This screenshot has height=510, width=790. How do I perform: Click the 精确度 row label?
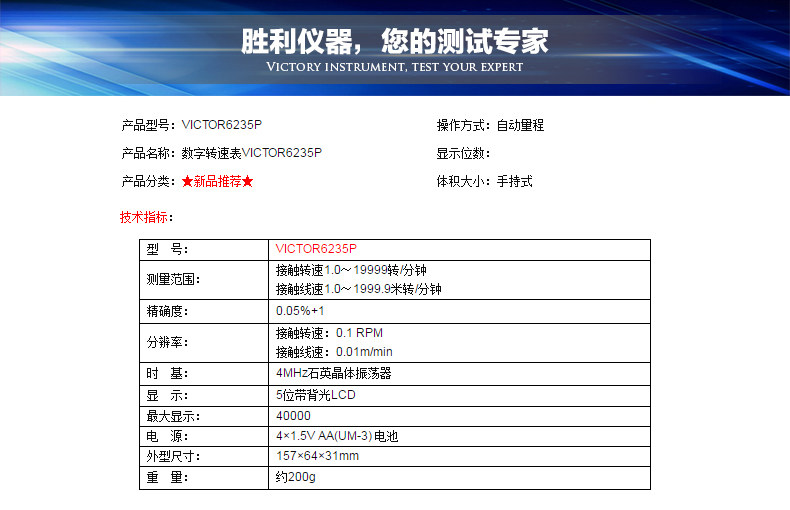point(167,311)
